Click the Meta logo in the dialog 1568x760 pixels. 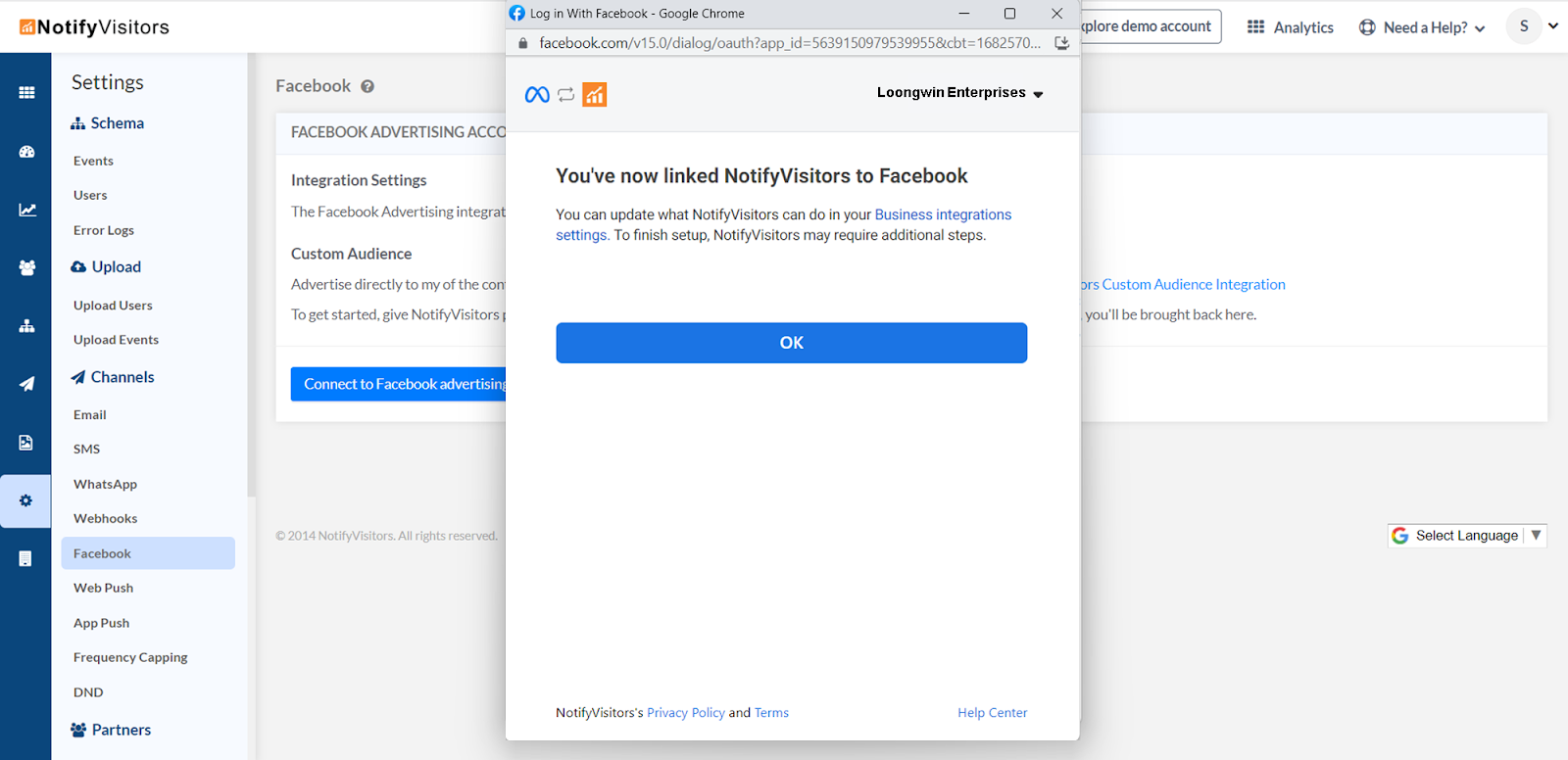click(537, 95)
